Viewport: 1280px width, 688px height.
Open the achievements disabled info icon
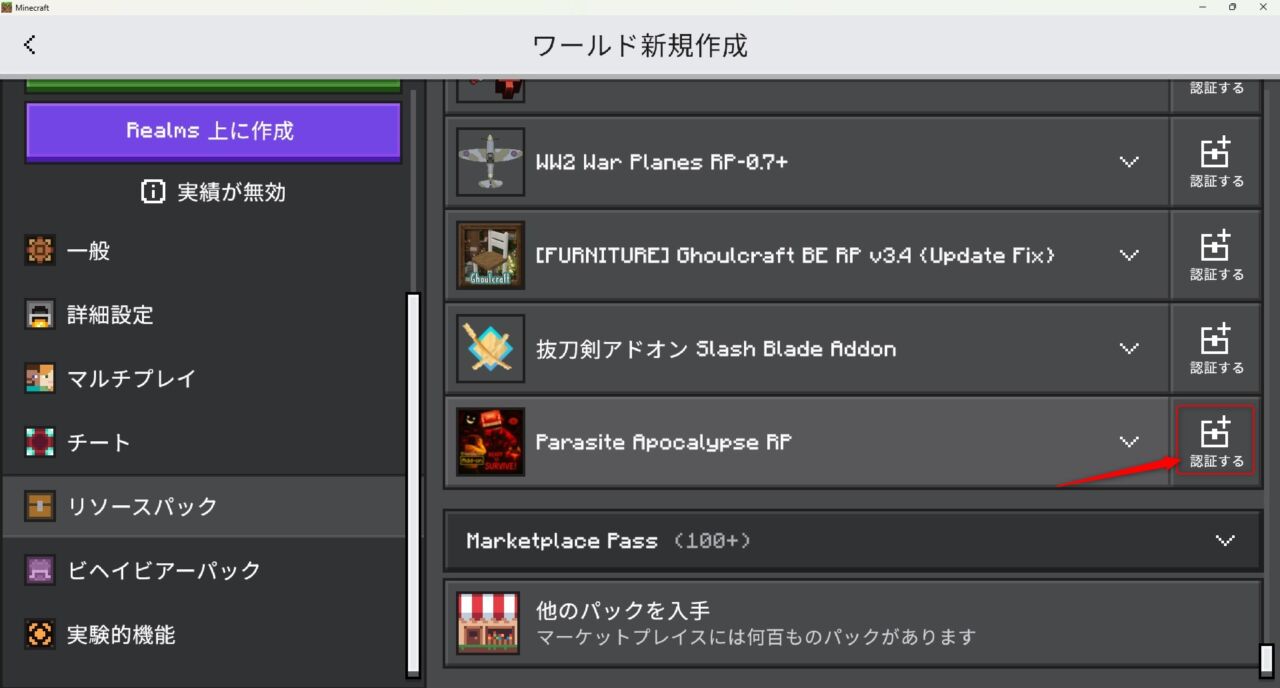152,192
